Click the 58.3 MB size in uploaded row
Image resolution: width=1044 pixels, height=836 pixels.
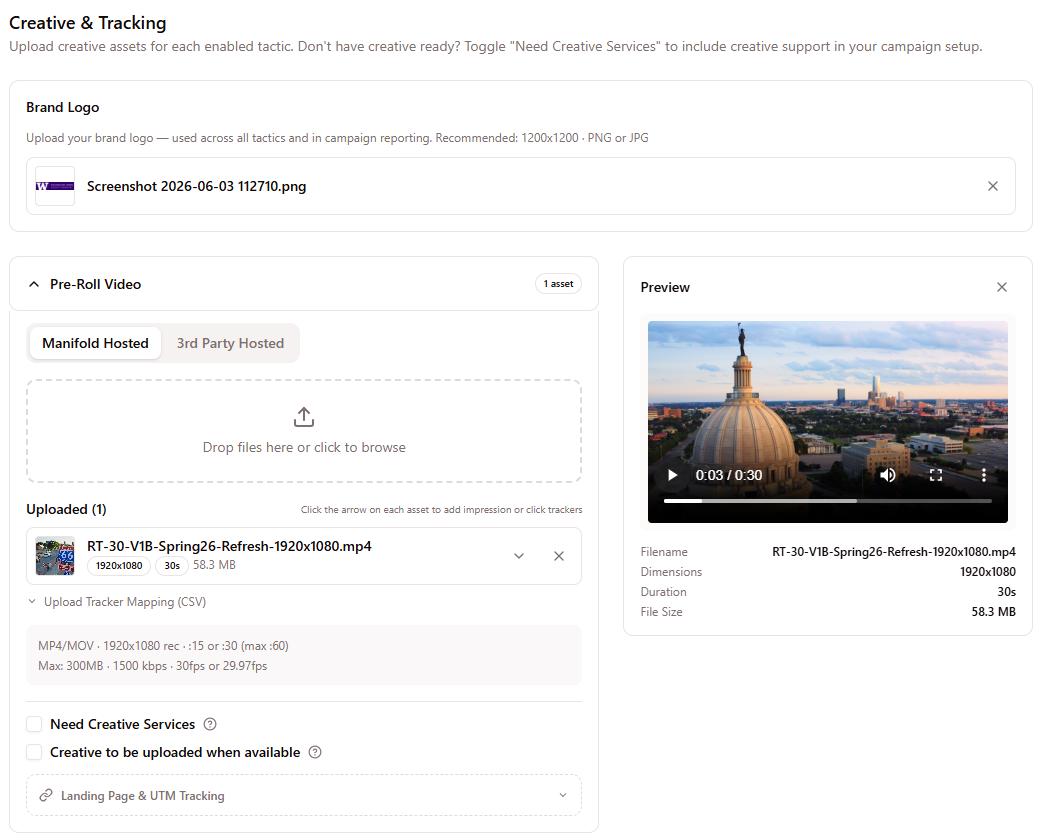(x=214, y=565)
